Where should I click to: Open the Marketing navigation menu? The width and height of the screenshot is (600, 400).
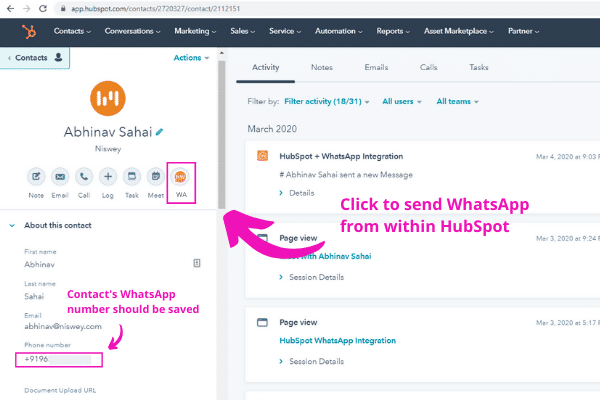(195, 31)
